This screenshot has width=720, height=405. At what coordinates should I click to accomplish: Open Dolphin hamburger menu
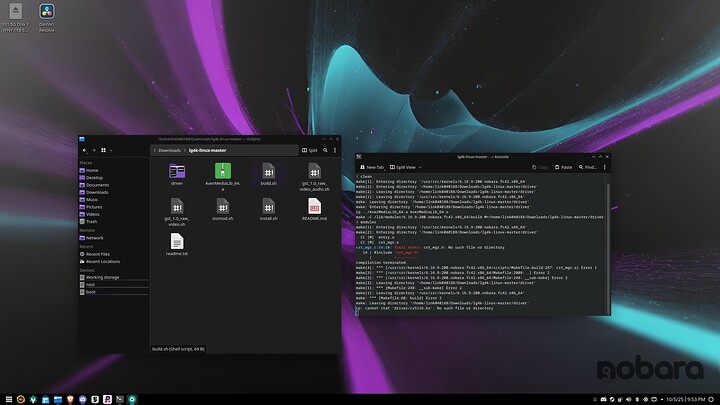click(335, 150)
